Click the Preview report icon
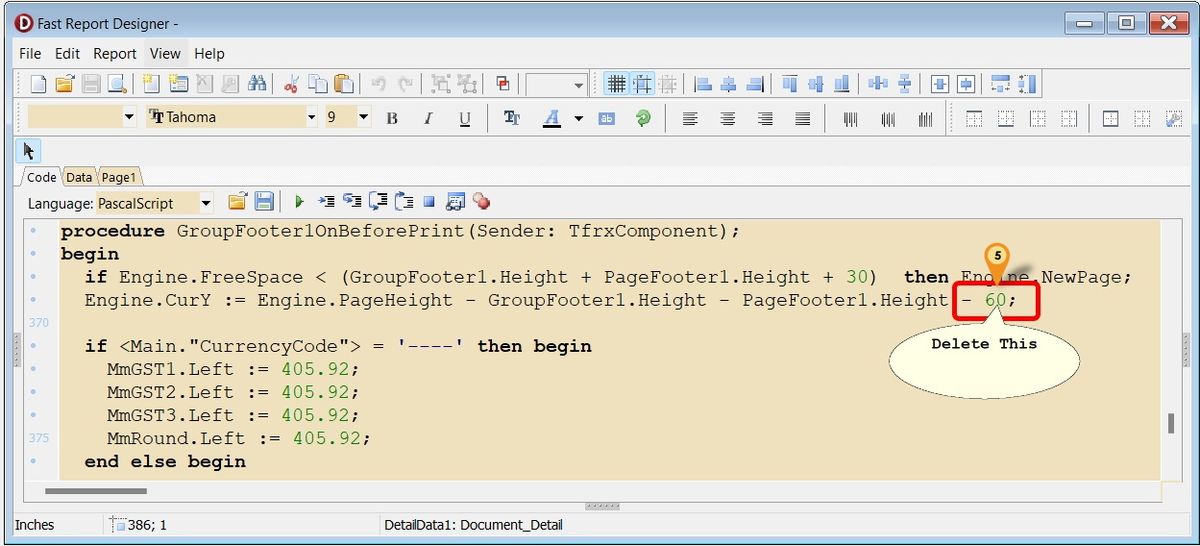This screenshot has width=1200, height=546. pyautogui.click(x=117, y=84)
